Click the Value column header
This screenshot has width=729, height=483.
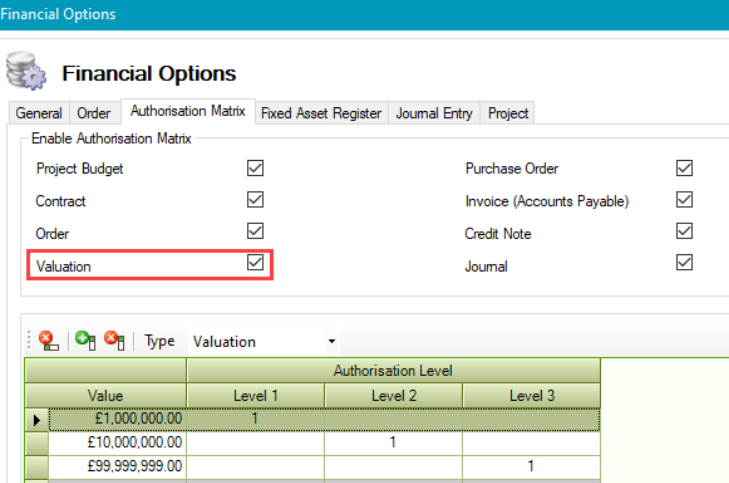click(x=105, y=396)
